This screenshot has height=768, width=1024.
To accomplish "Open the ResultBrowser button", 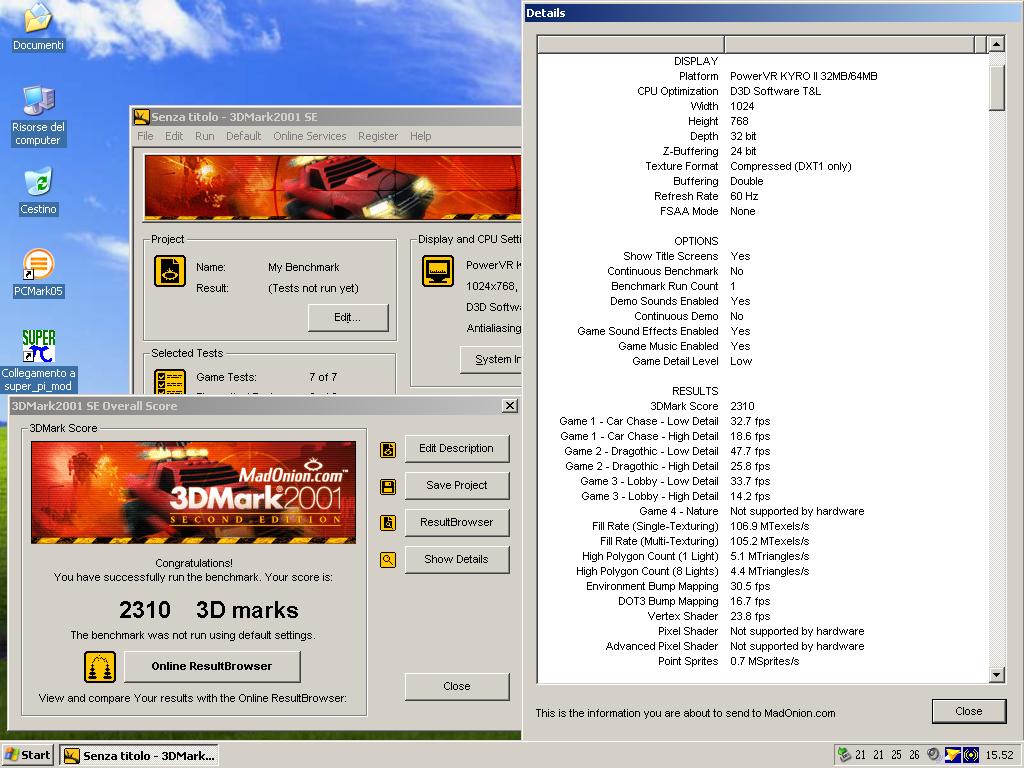I will pos(456,522).
